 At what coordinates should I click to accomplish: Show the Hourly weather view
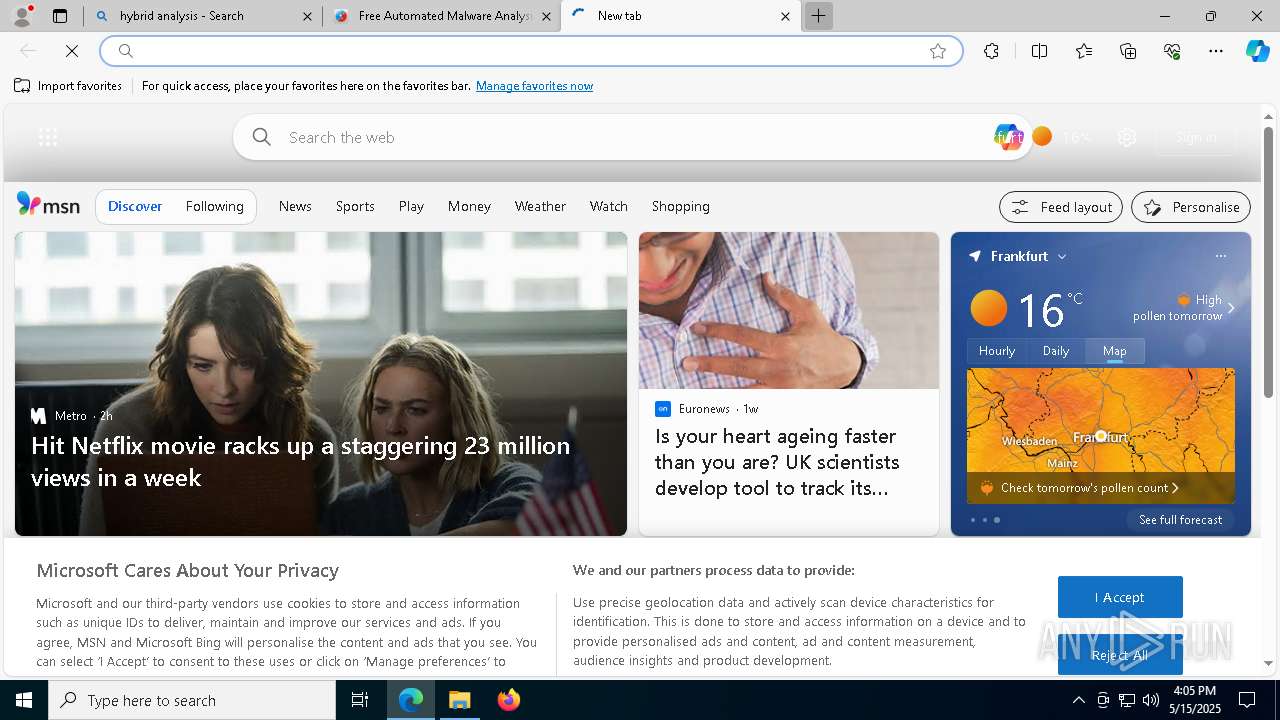click(x=997, y=351)
